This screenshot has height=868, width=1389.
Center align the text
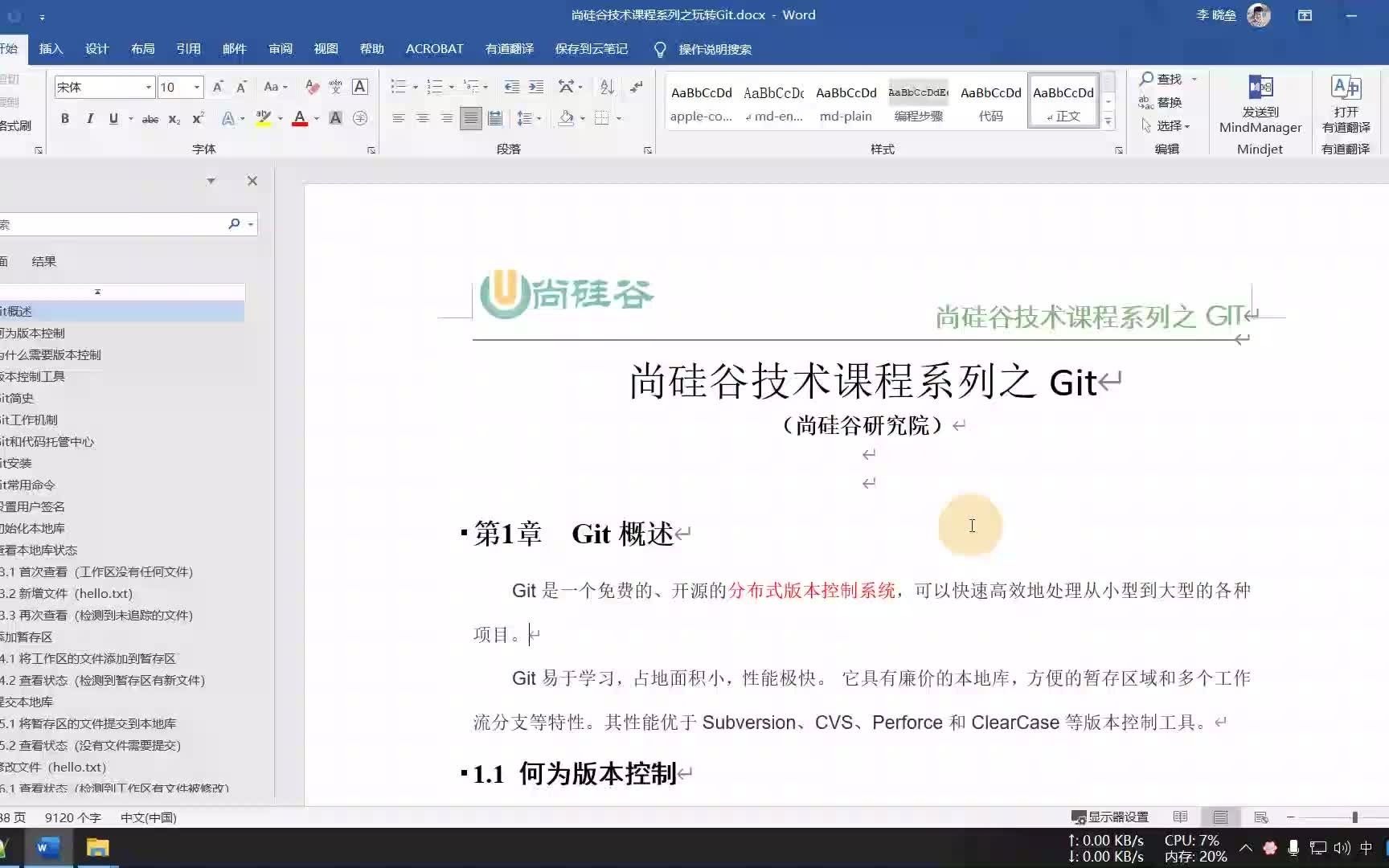[423, 119]
